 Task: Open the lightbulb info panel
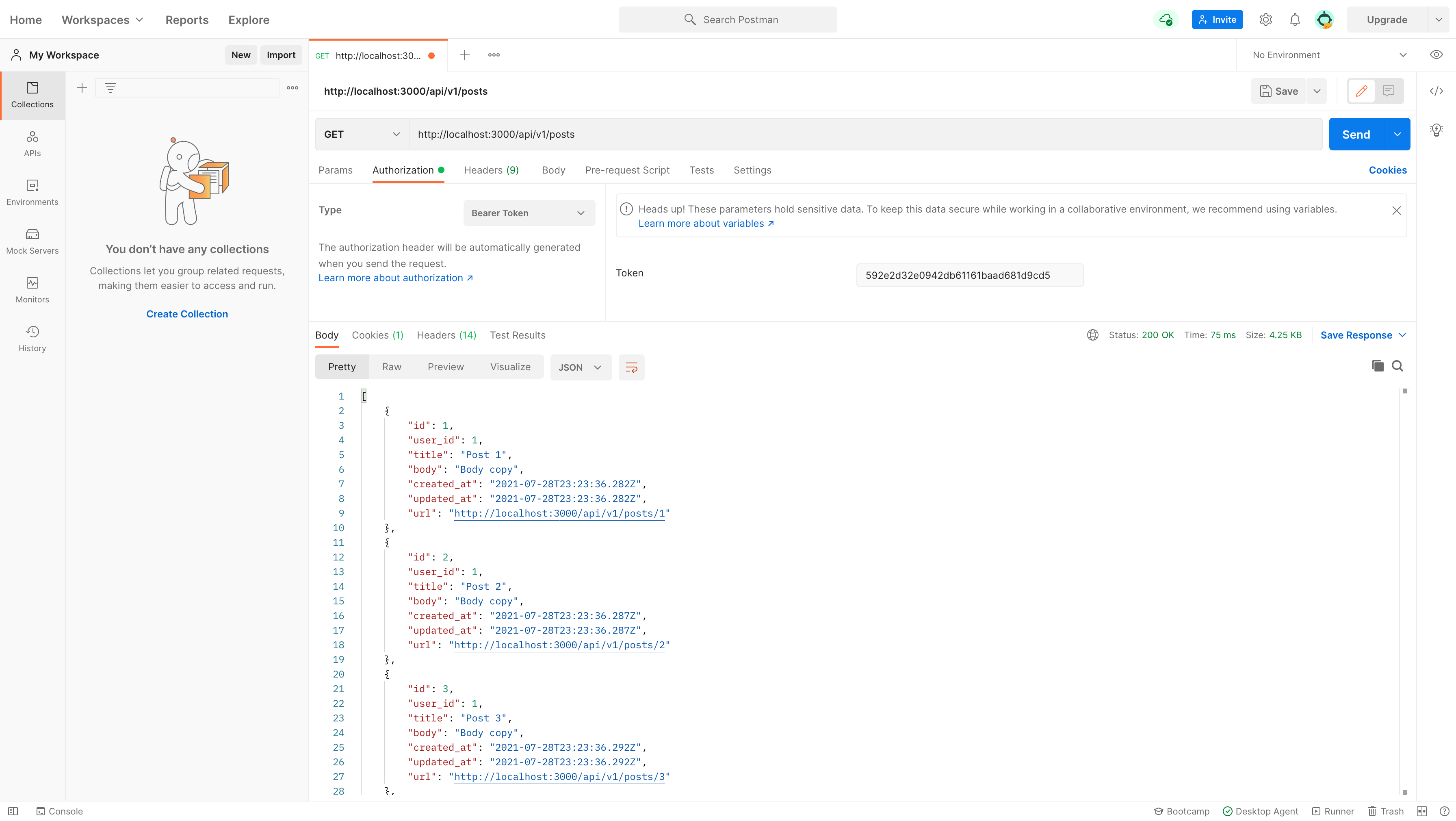click(1436, 130)
